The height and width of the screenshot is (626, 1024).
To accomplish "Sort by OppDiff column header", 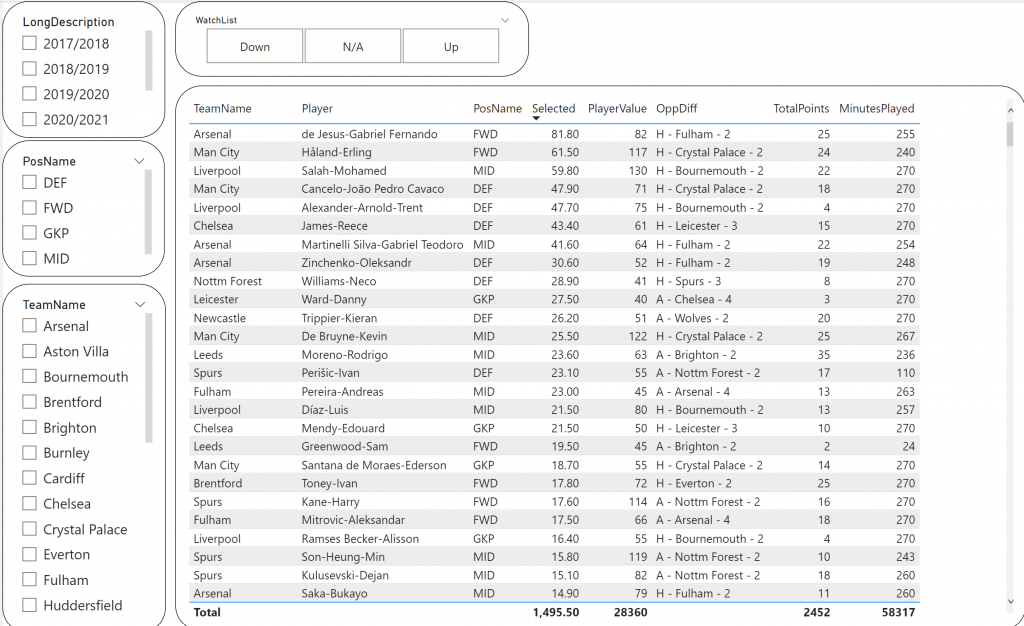I will [677, 108].
